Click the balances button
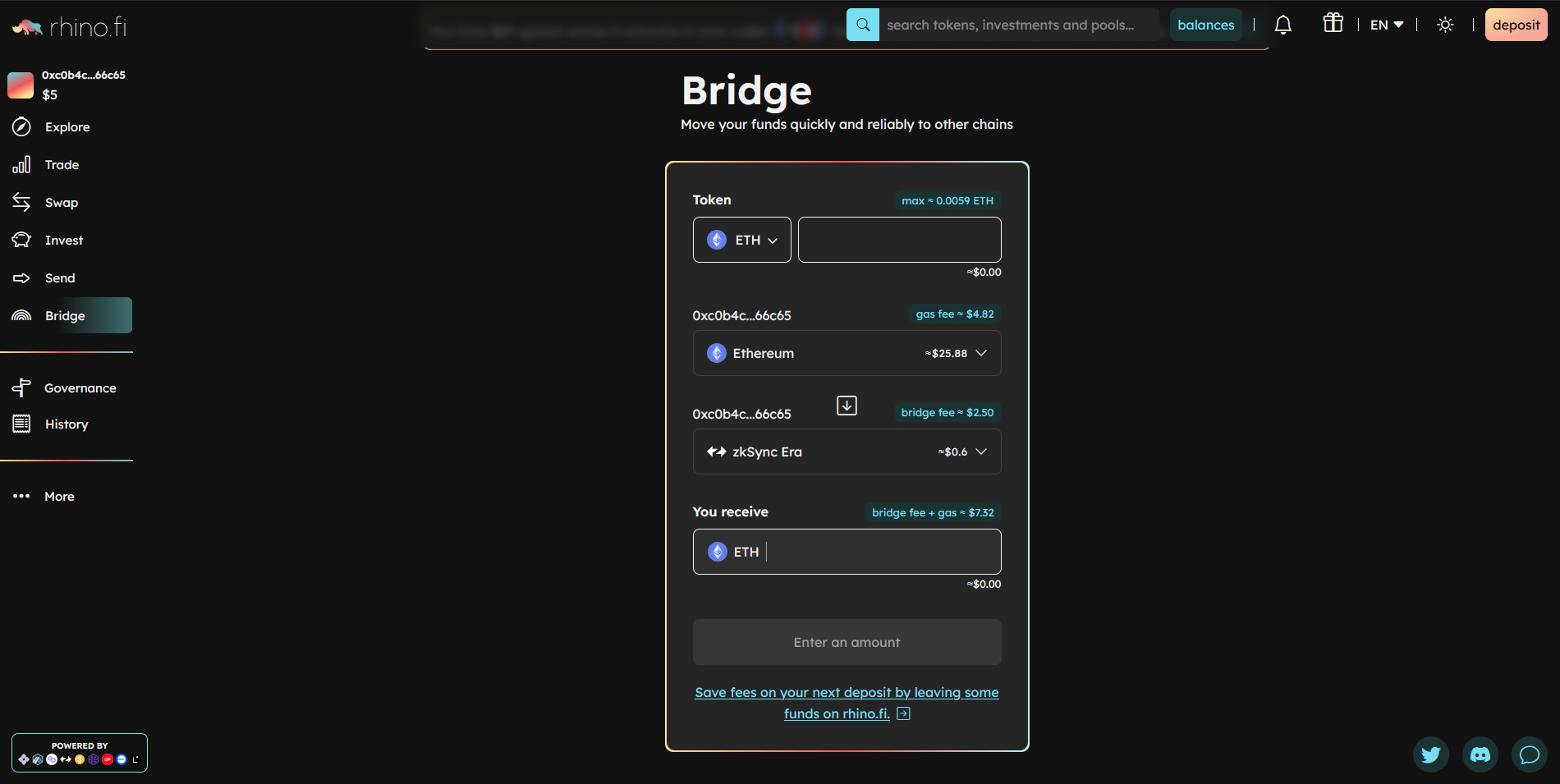 click(1205, 25)
